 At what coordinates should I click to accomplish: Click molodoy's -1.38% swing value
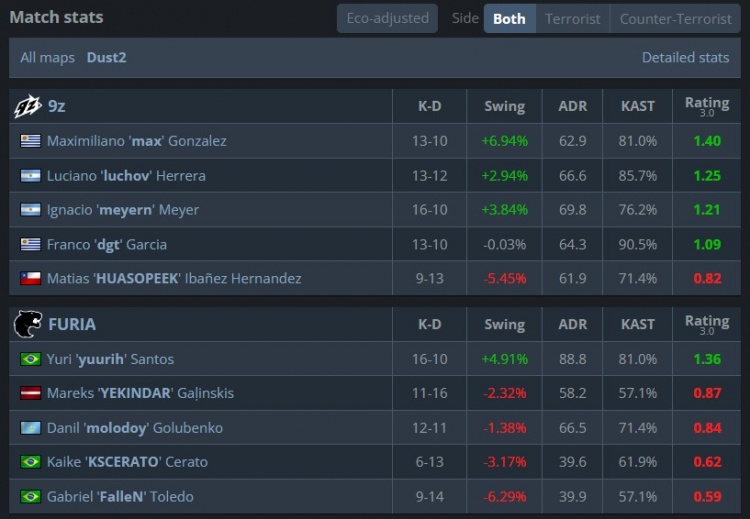[x=505, y=428]
